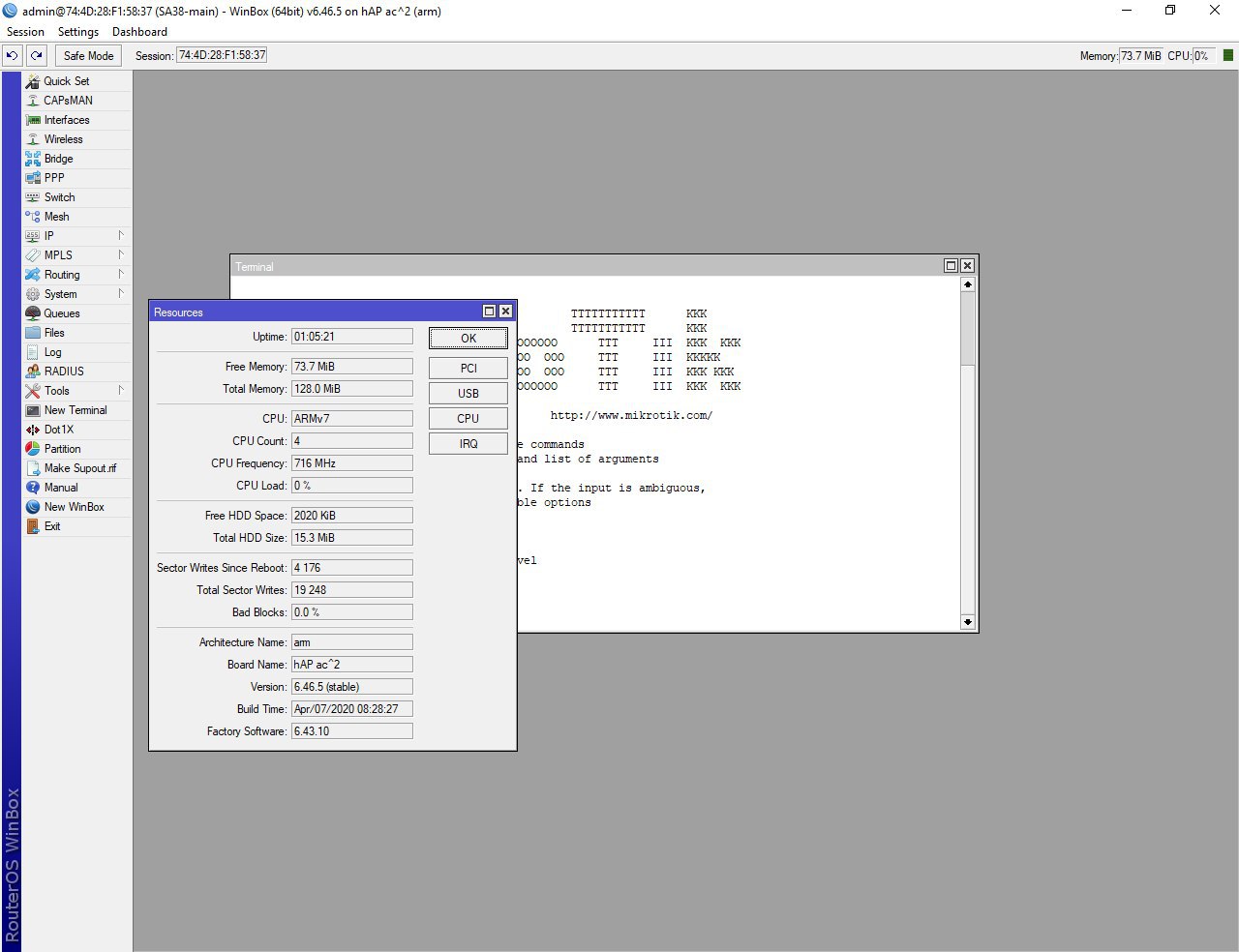
Task: Click OK in Resources window
Action: point(468,338)
